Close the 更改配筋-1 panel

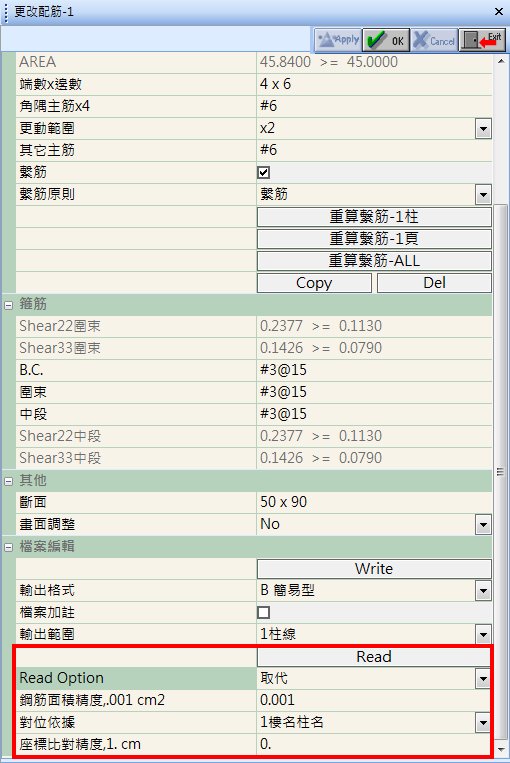click(x=499, y=11)
